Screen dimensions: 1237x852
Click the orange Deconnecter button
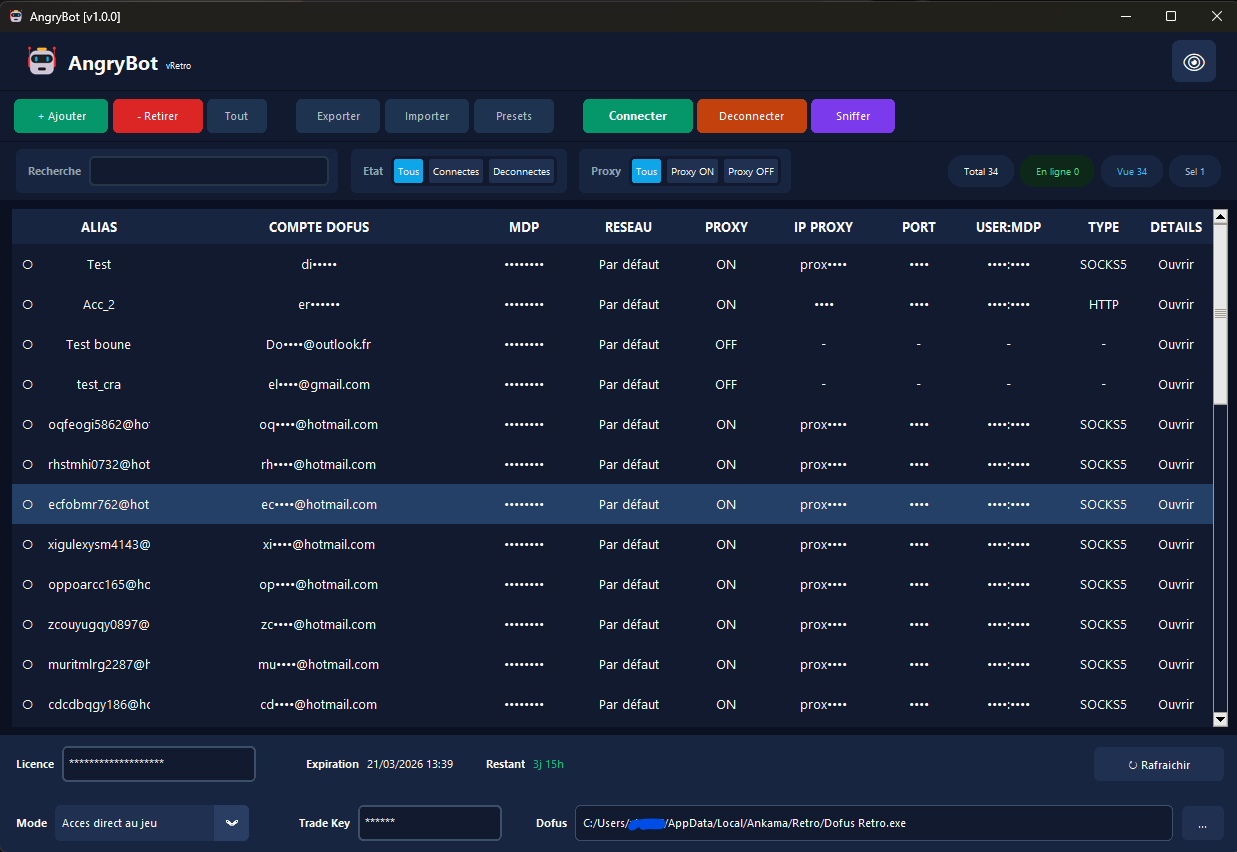coord(751,116)
